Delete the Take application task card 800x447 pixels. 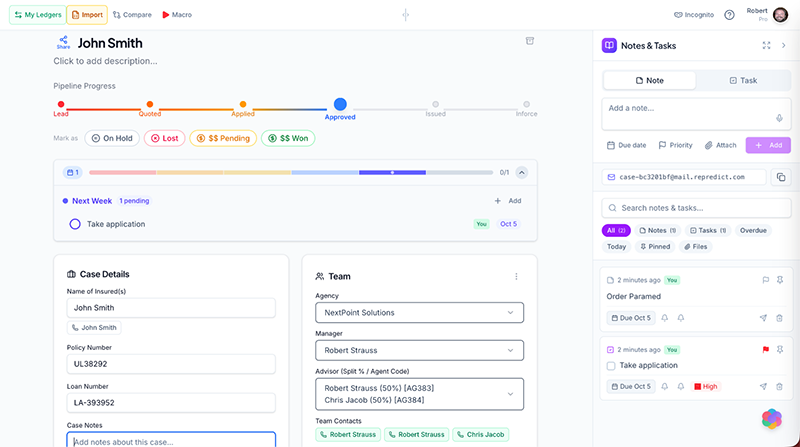(x=779, y=386)
